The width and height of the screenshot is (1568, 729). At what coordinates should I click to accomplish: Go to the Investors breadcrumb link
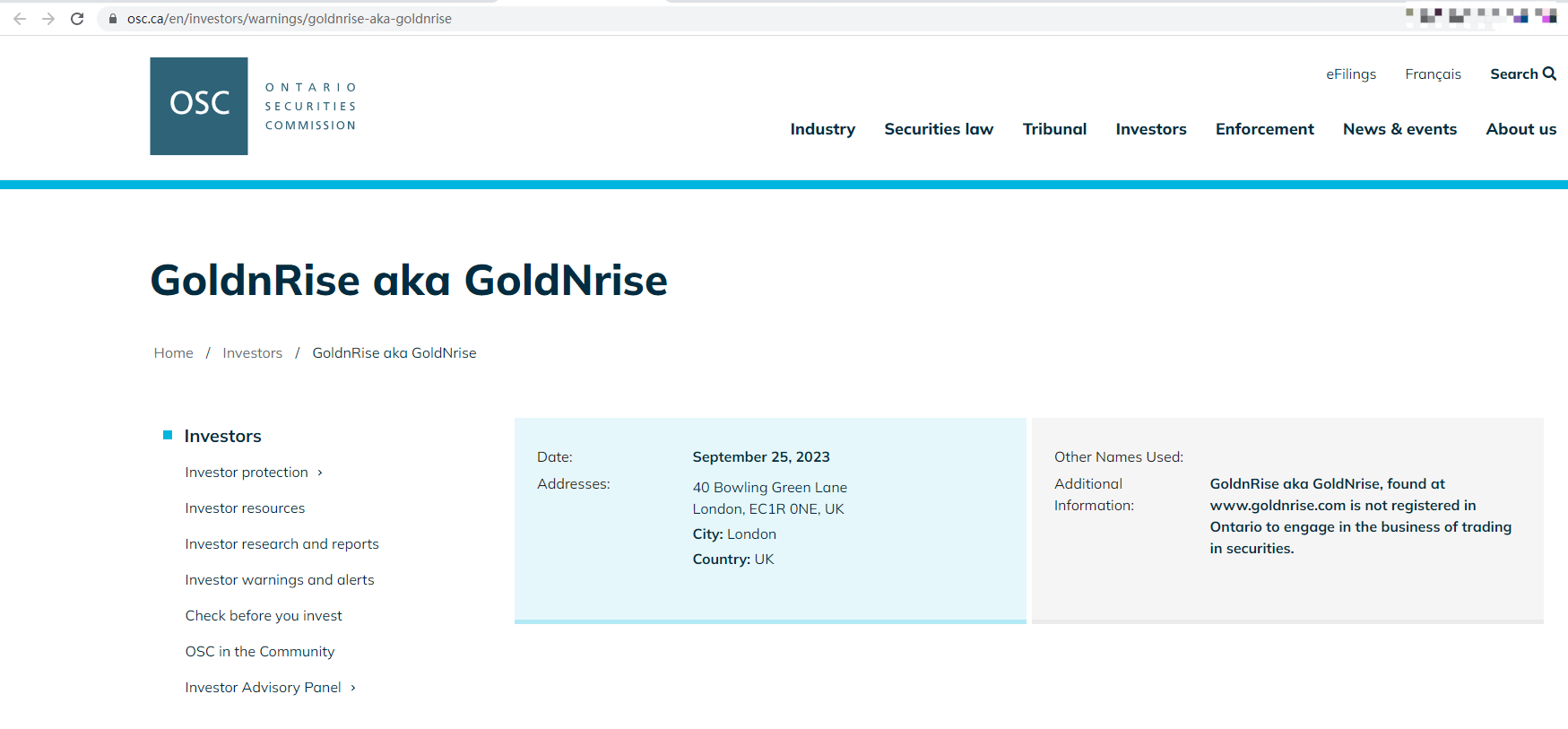(252, 353)
